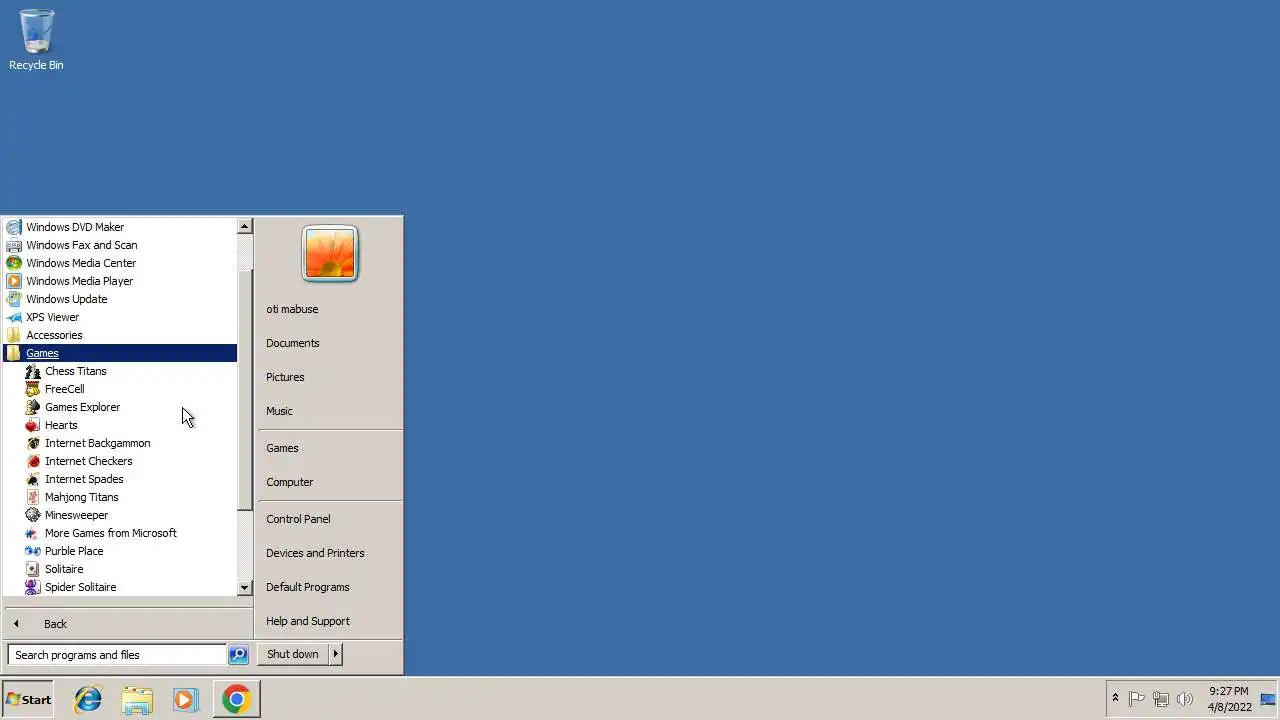
Task: Expand the Accessories folder
Action: pos(120,335)
